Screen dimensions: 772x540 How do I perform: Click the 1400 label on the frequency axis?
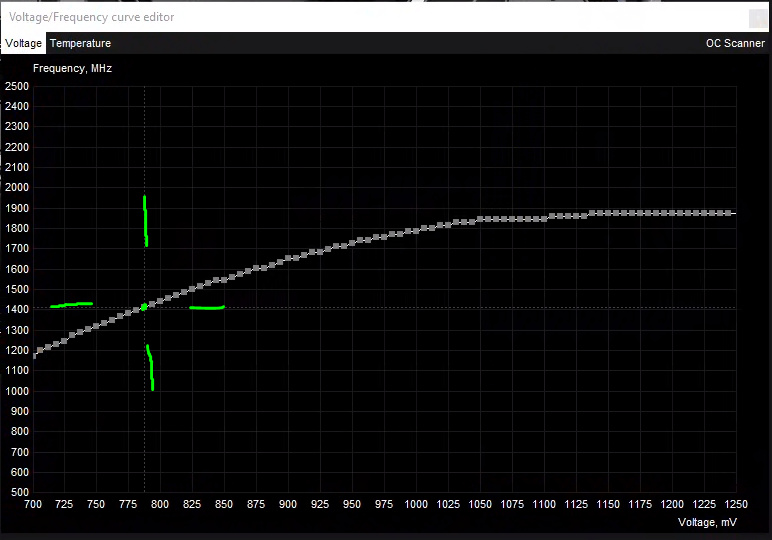pyautogui.click(x=17, y=310)
